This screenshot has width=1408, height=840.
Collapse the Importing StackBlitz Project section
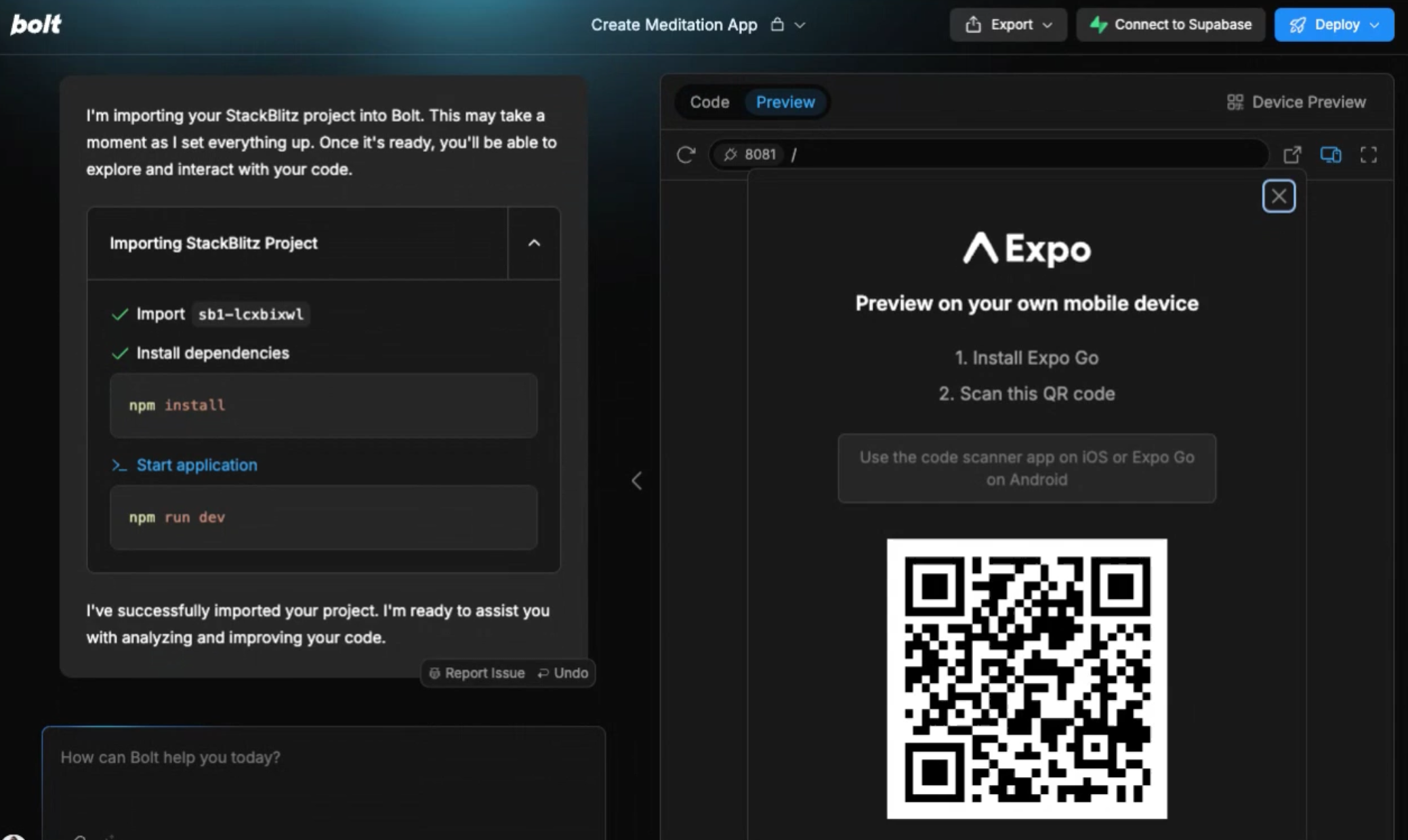534,243
